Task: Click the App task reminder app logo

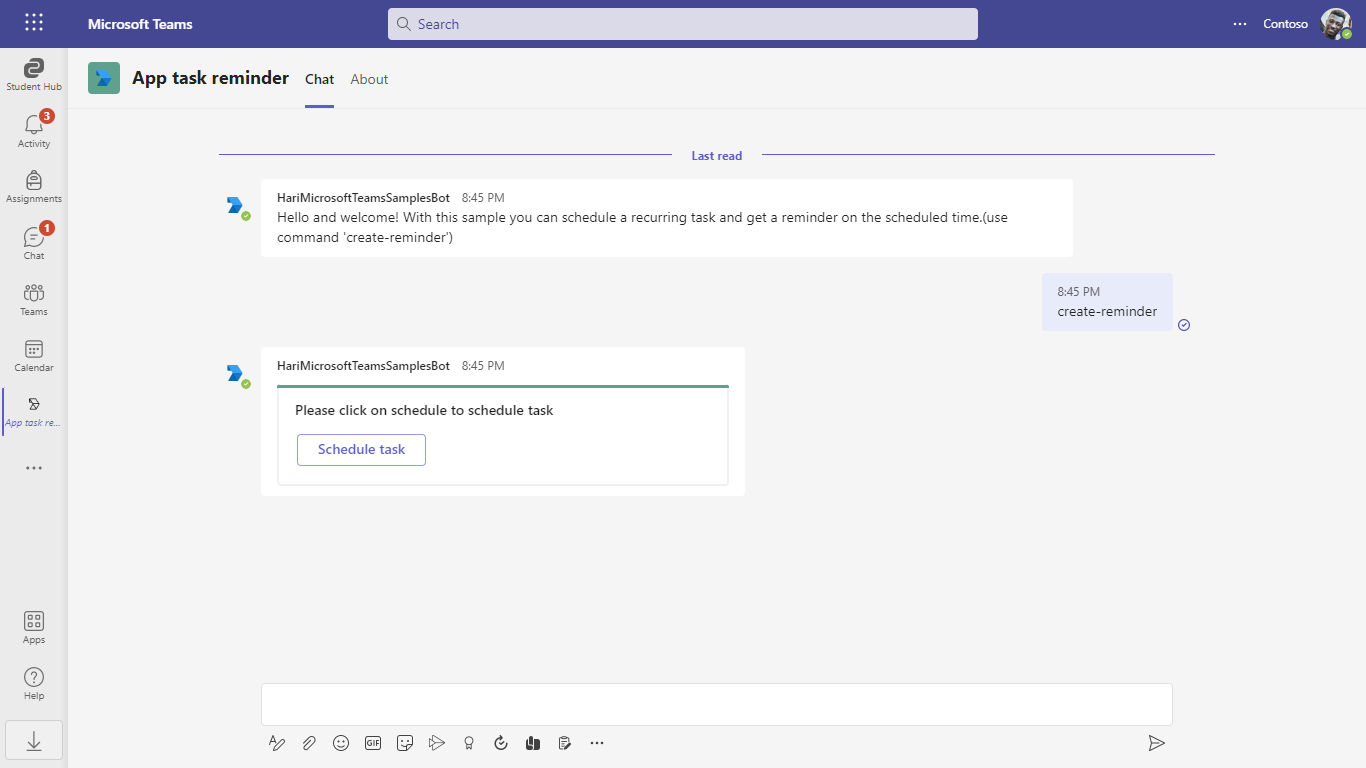Action: 104,78
